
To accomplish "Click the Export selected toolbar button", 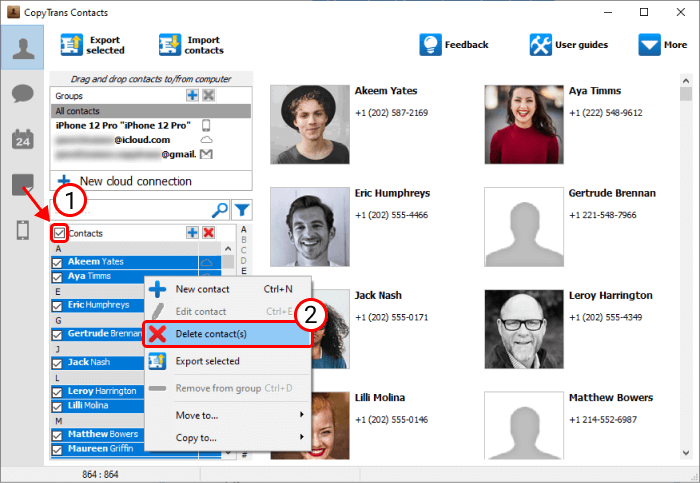I will coord(93,45).
